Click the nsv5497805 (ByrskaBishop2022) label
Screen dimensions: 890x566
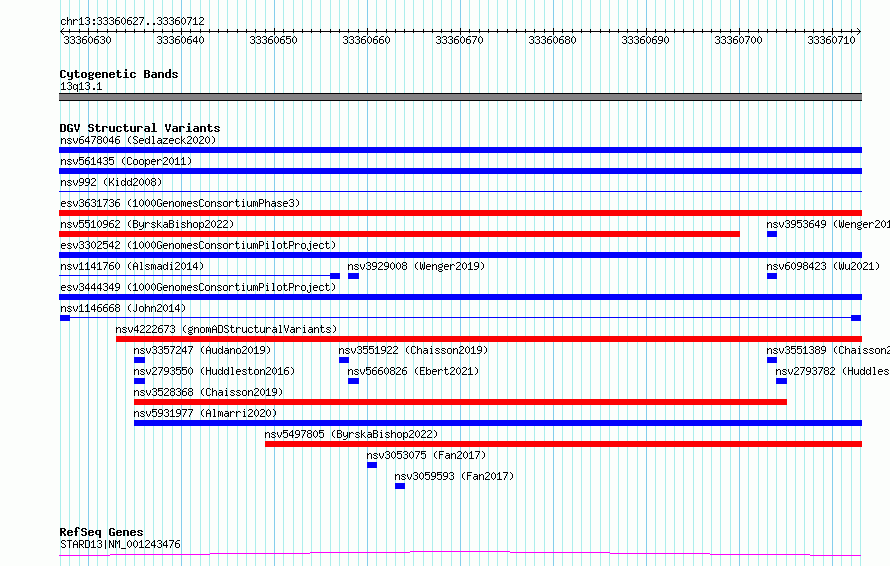click(x=351, y=434)
